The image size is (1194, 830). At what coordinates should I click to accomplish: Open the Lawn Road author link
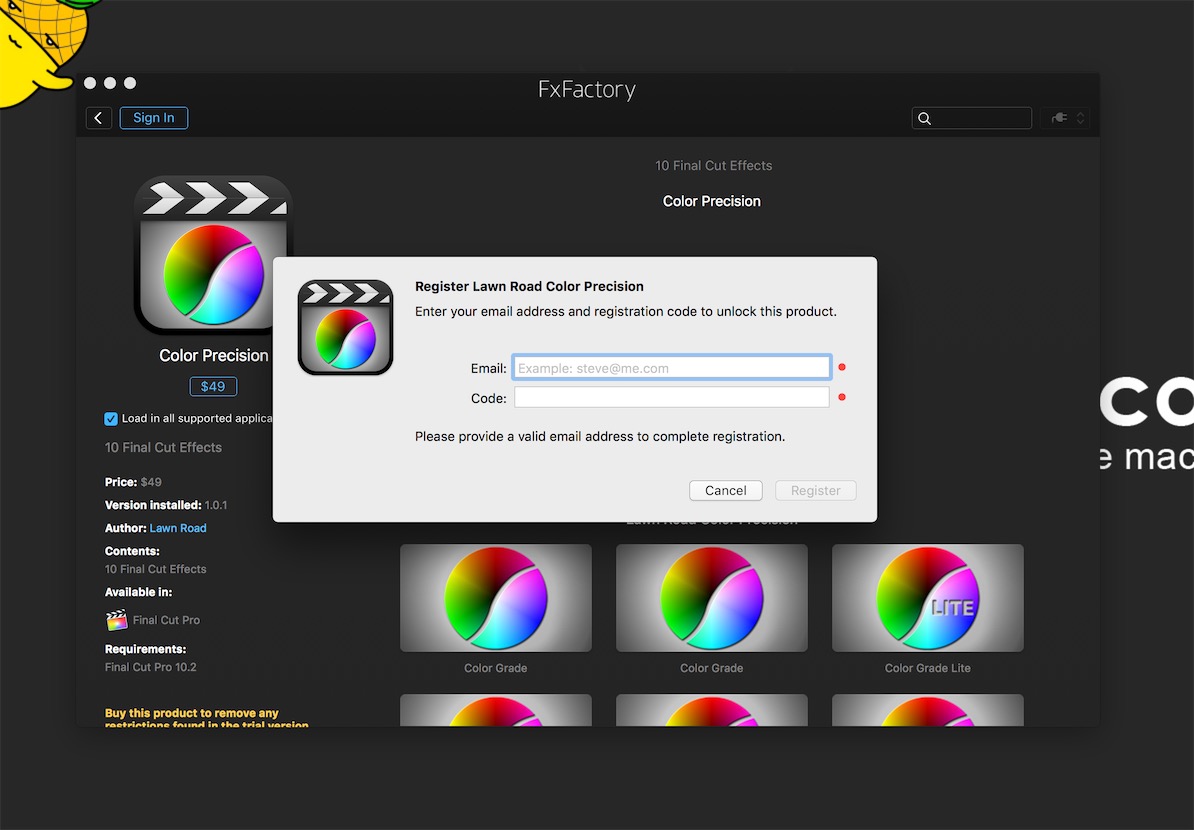pos(178,528)
